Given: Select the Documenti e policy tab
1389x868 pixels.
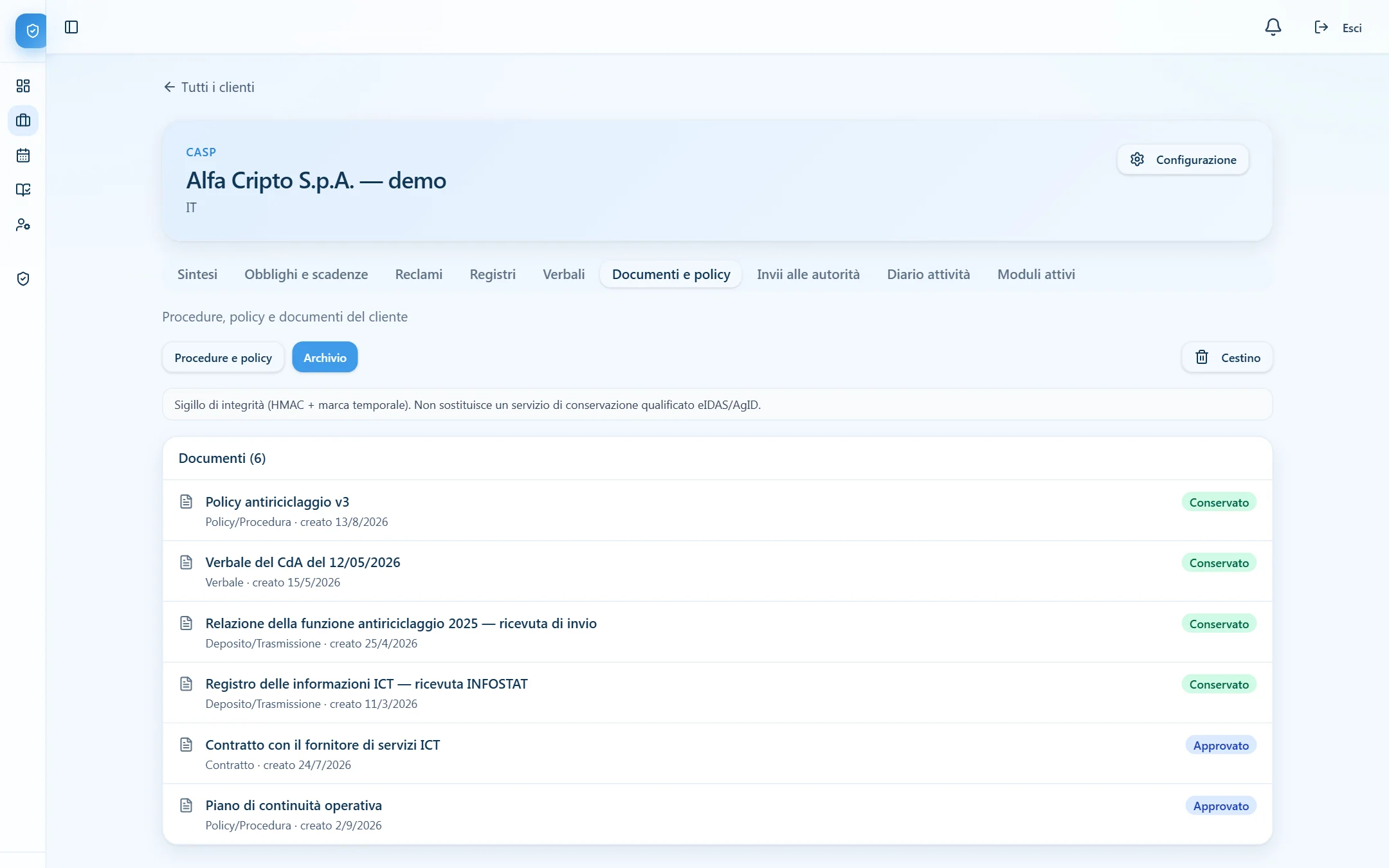Looking at the screenshot, I should point(671,274).
